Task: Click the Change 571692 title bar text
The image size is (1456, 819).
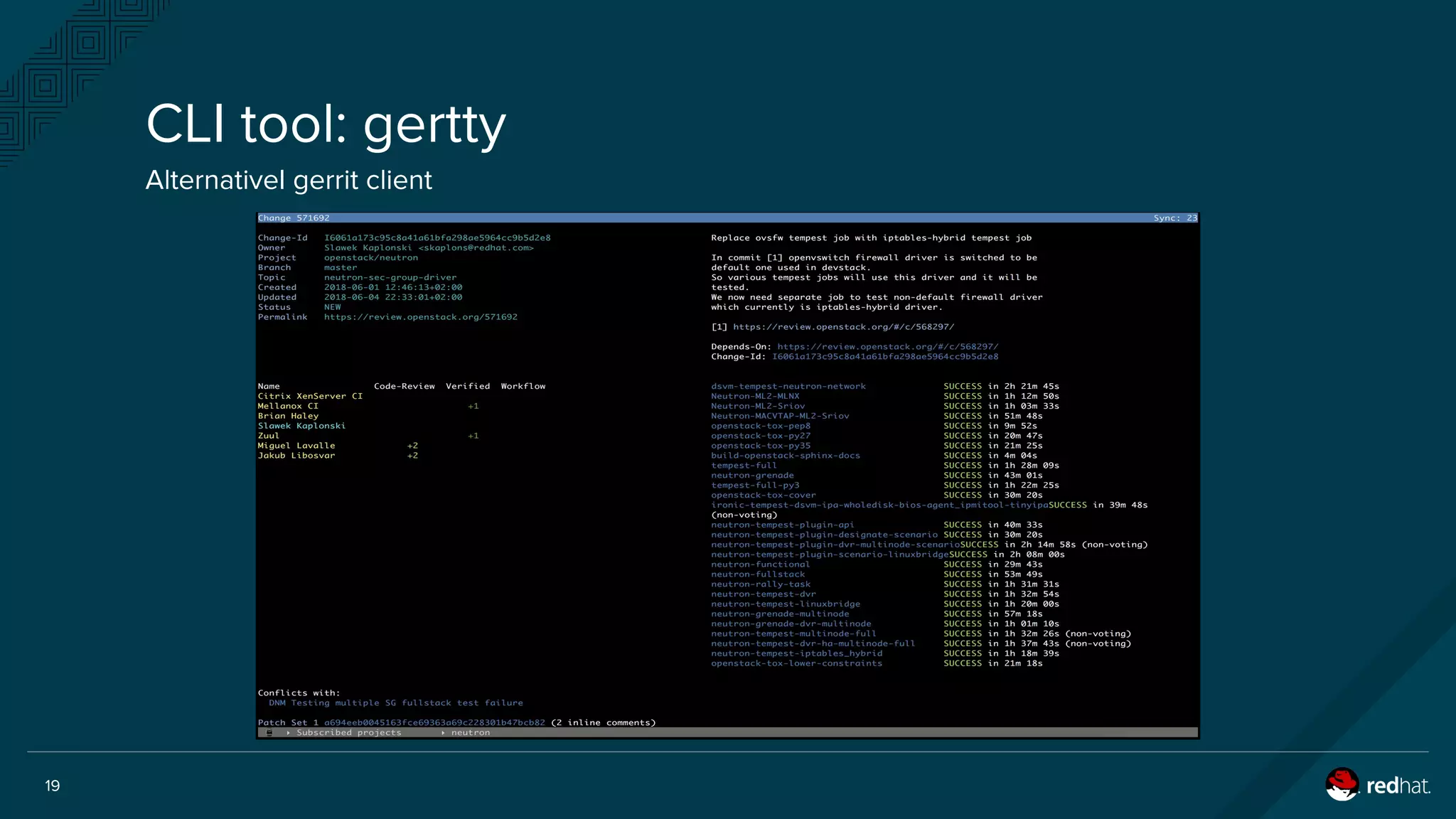Action: click(294, 218)
